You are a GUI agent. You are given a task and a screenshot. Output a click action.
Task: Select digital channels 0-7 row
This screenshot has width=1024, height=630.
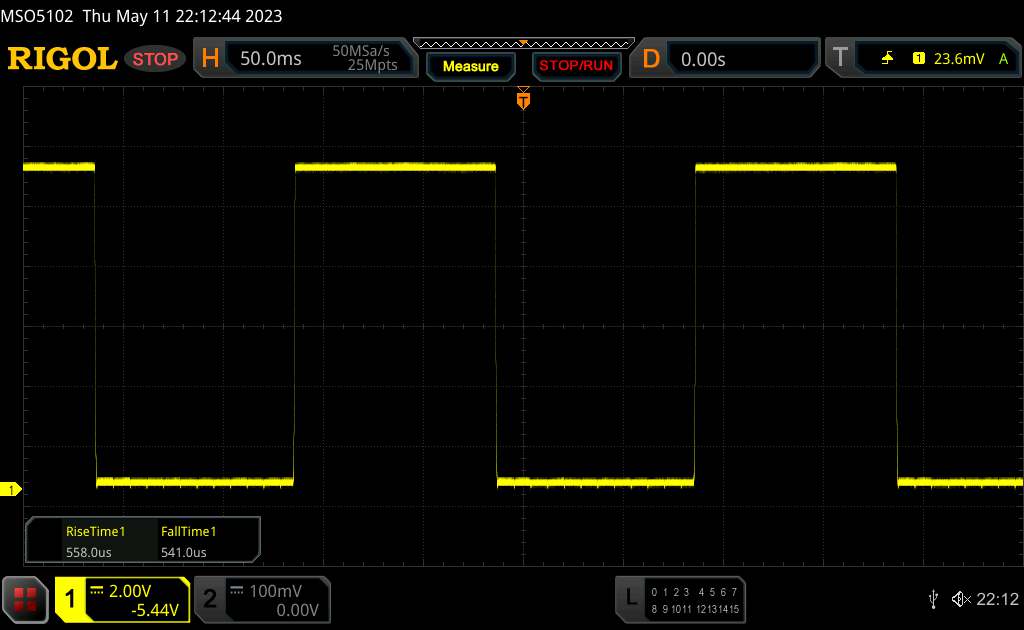pyautogui.click(x=694, y=592)
